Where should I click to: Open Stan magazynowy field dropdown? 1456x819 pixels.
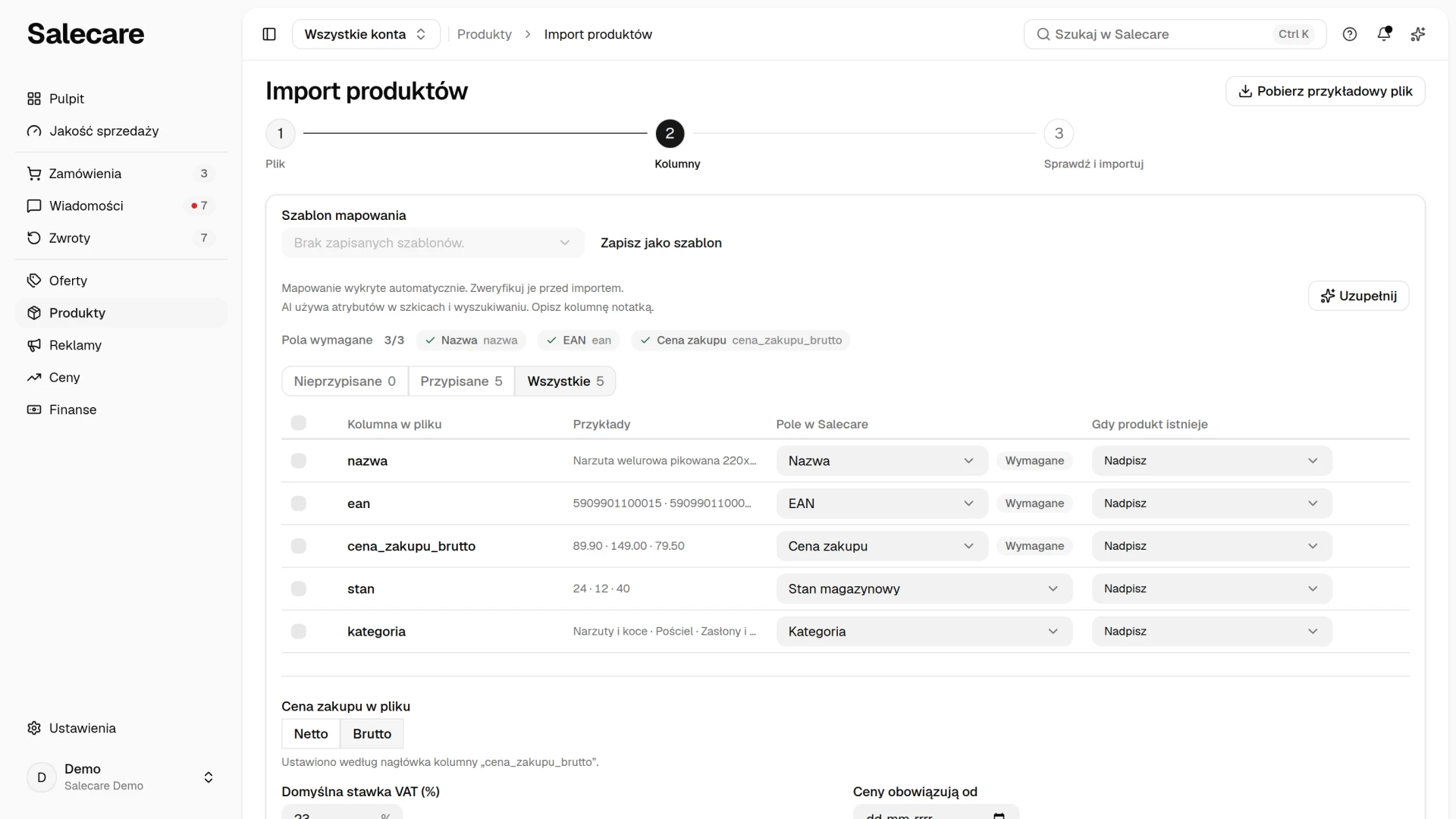pos(924,588)
